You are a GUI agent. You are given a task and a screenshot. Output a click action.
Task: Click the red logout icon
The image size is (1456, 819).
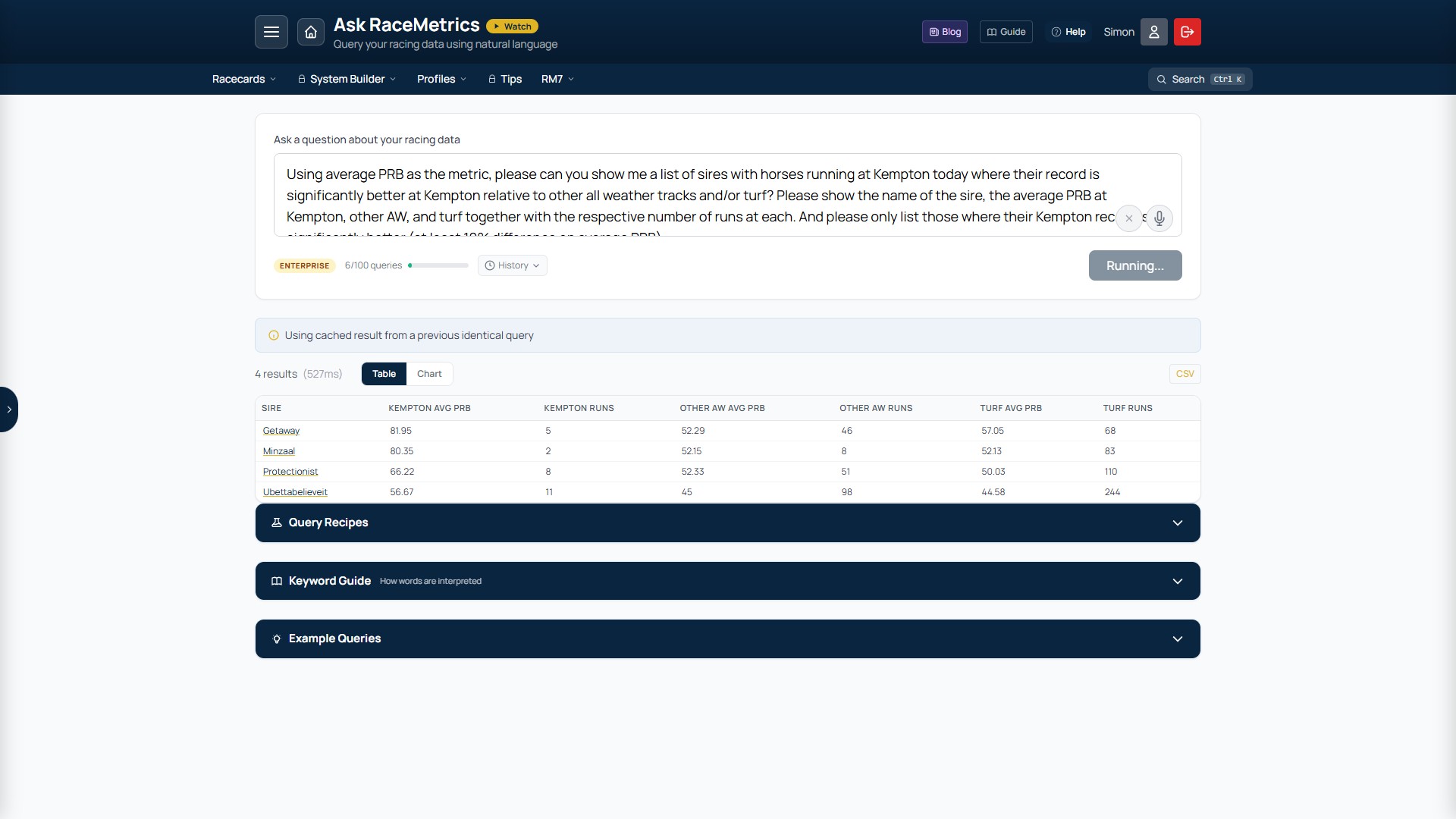1188,32
